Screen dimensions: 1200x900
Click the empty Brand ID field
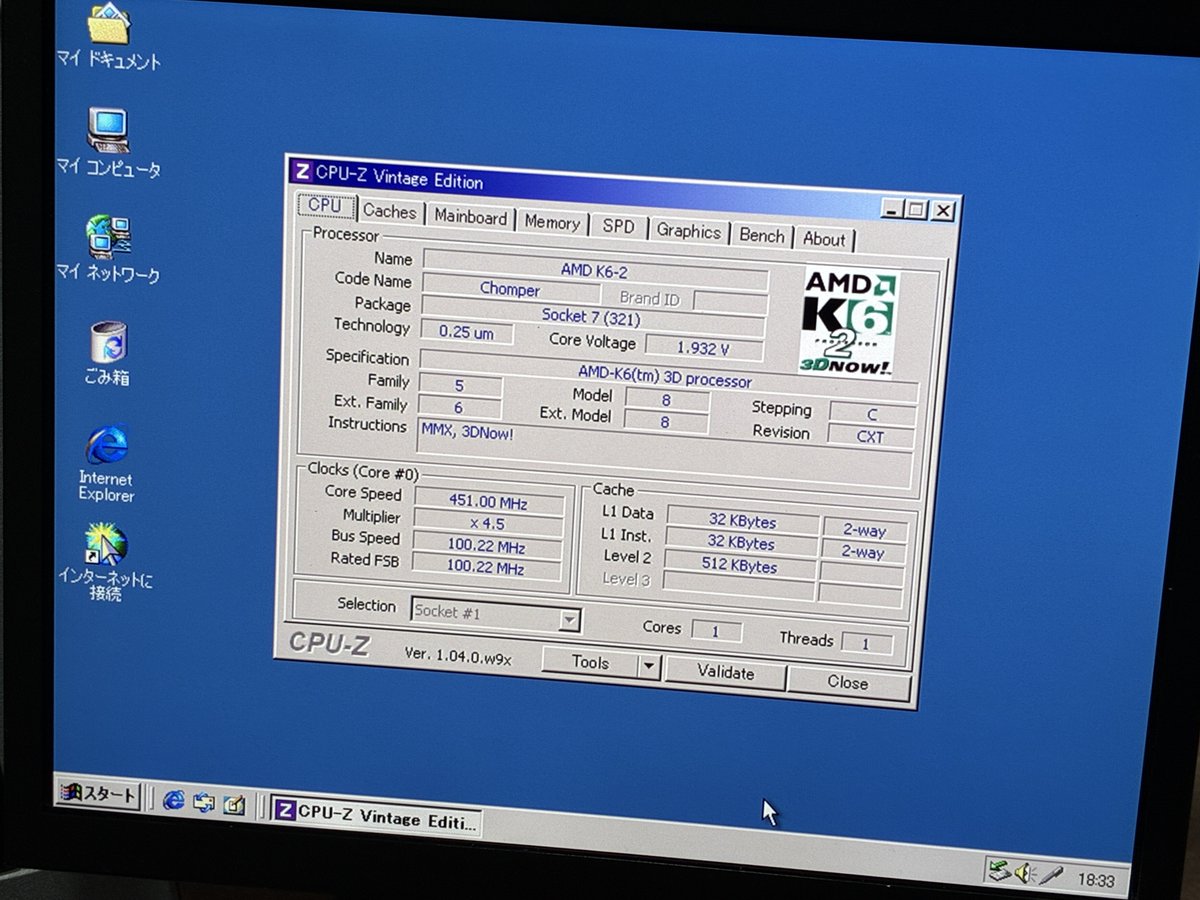click(730, 302)
